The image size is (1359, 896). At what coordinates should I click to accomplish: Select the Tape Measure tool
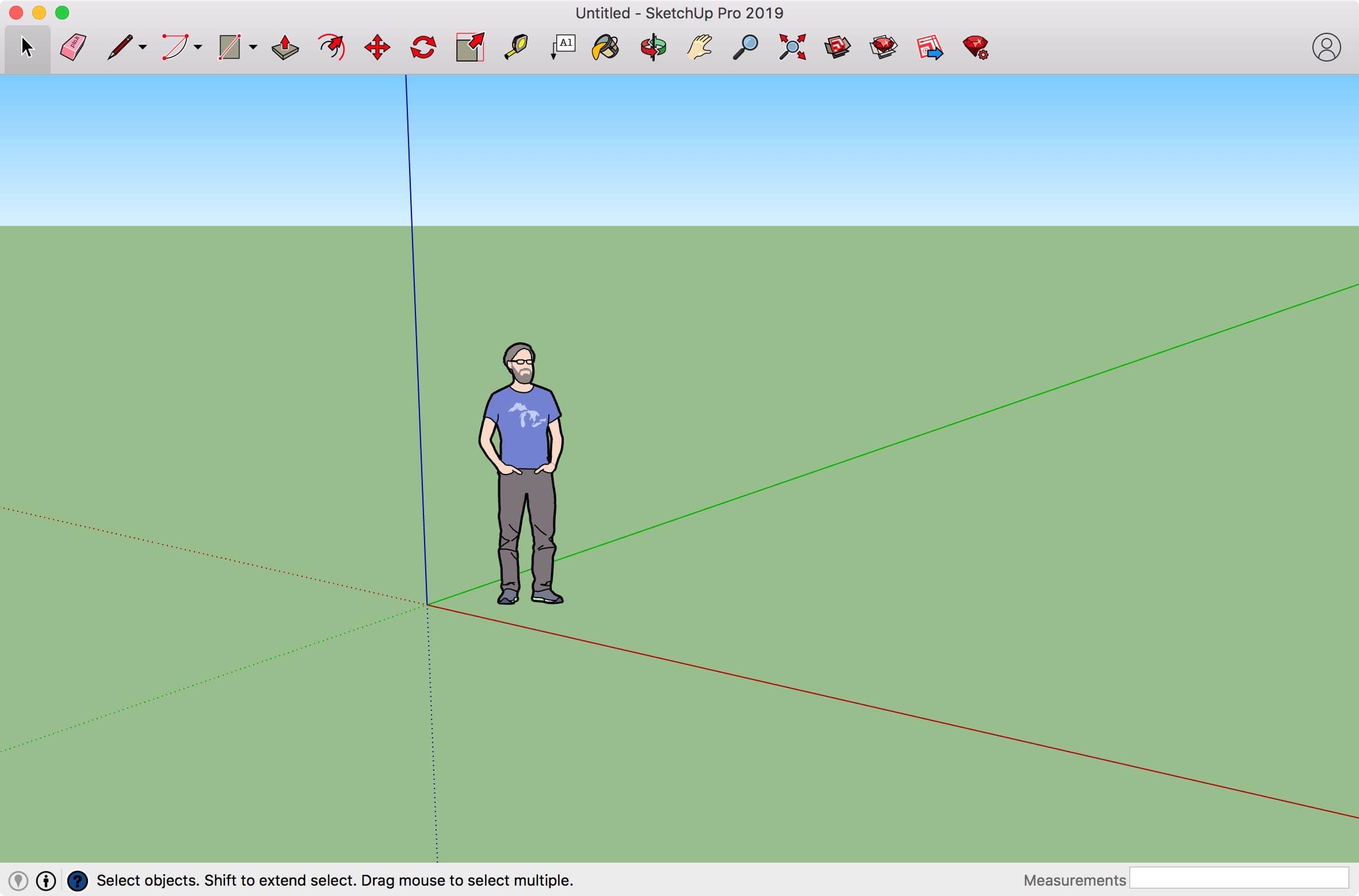click(x=516, y=47)
